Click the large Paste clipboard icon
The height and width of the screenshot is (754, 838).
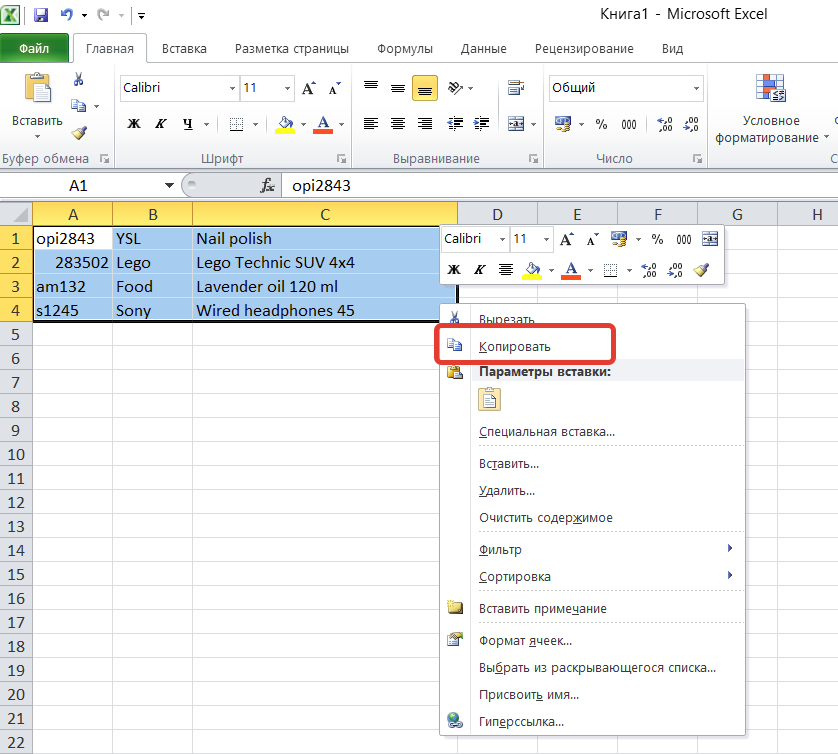pos(37,88)
